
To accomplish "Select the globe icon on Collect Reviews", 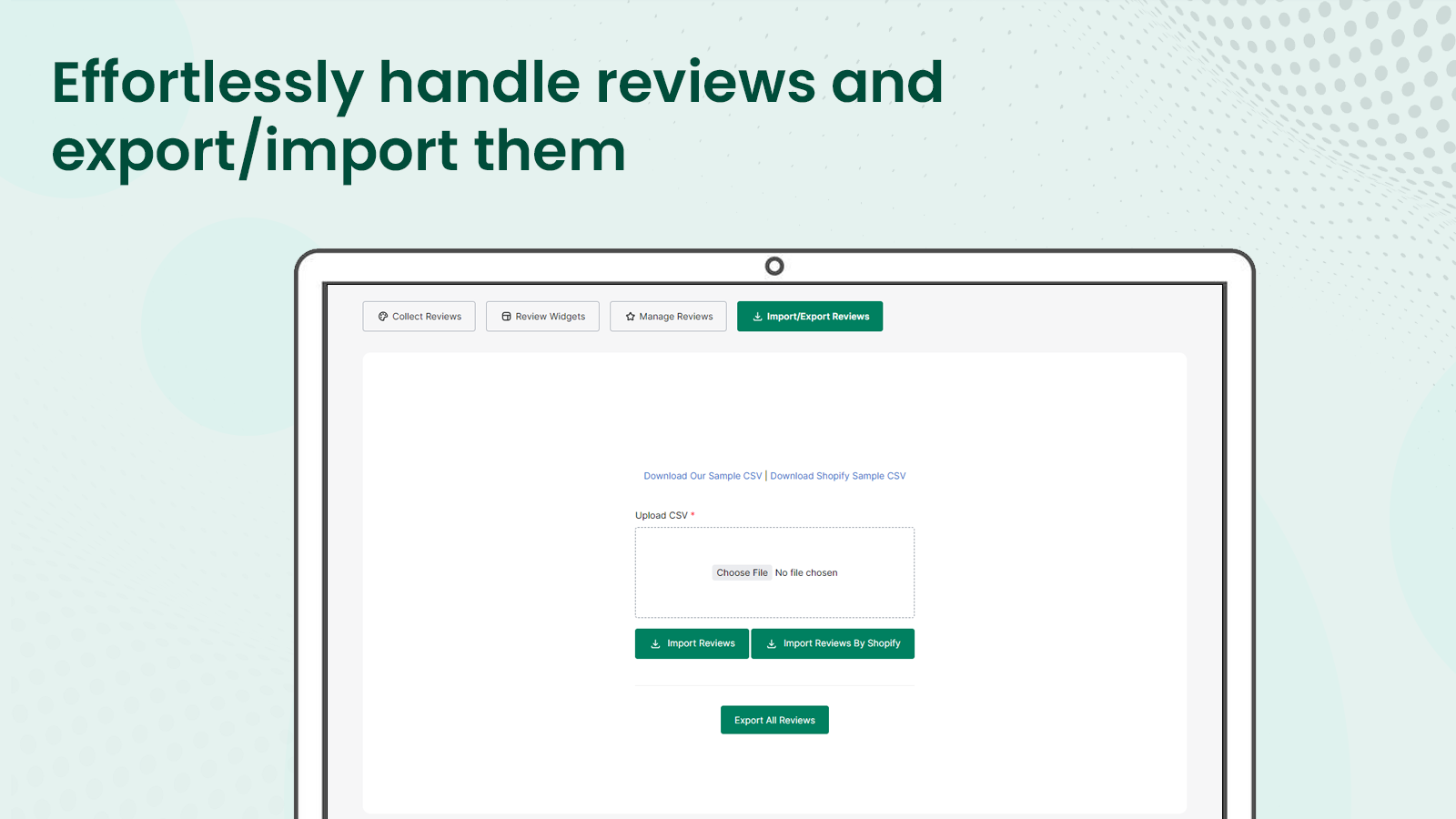I will click(383, 316).
